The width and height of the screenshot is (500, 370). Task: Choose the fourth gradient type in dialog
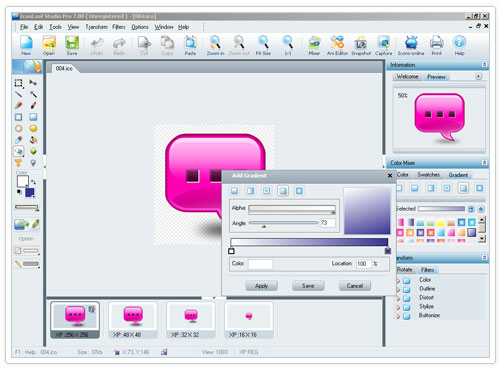click(283, 191)
